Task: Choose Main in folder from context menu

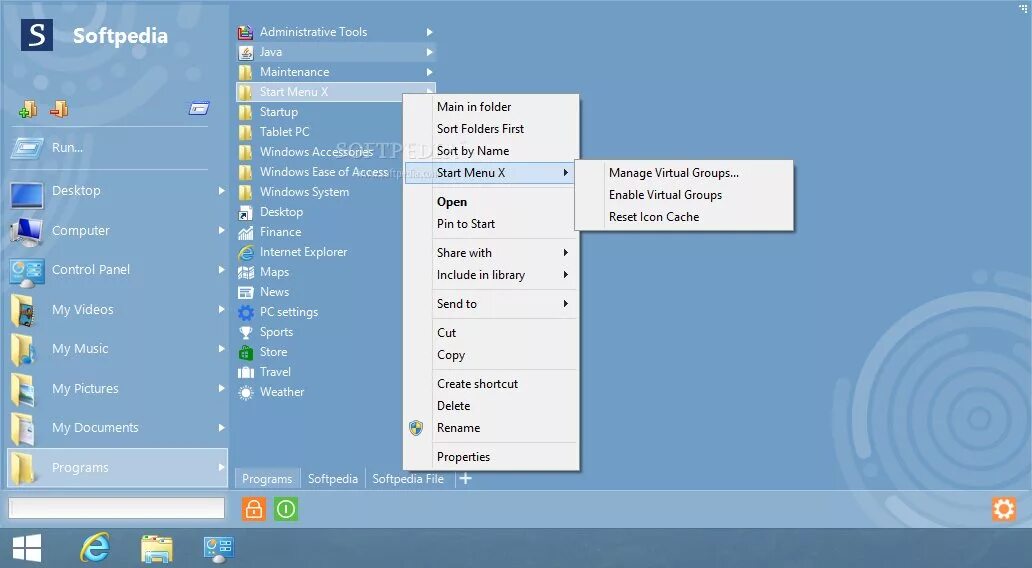Action: 491,107
